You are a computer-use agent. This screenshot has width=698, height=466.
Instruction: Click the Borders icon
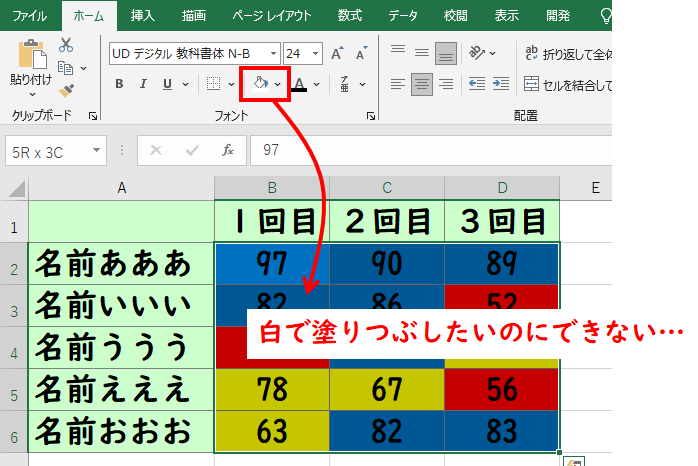214,84
